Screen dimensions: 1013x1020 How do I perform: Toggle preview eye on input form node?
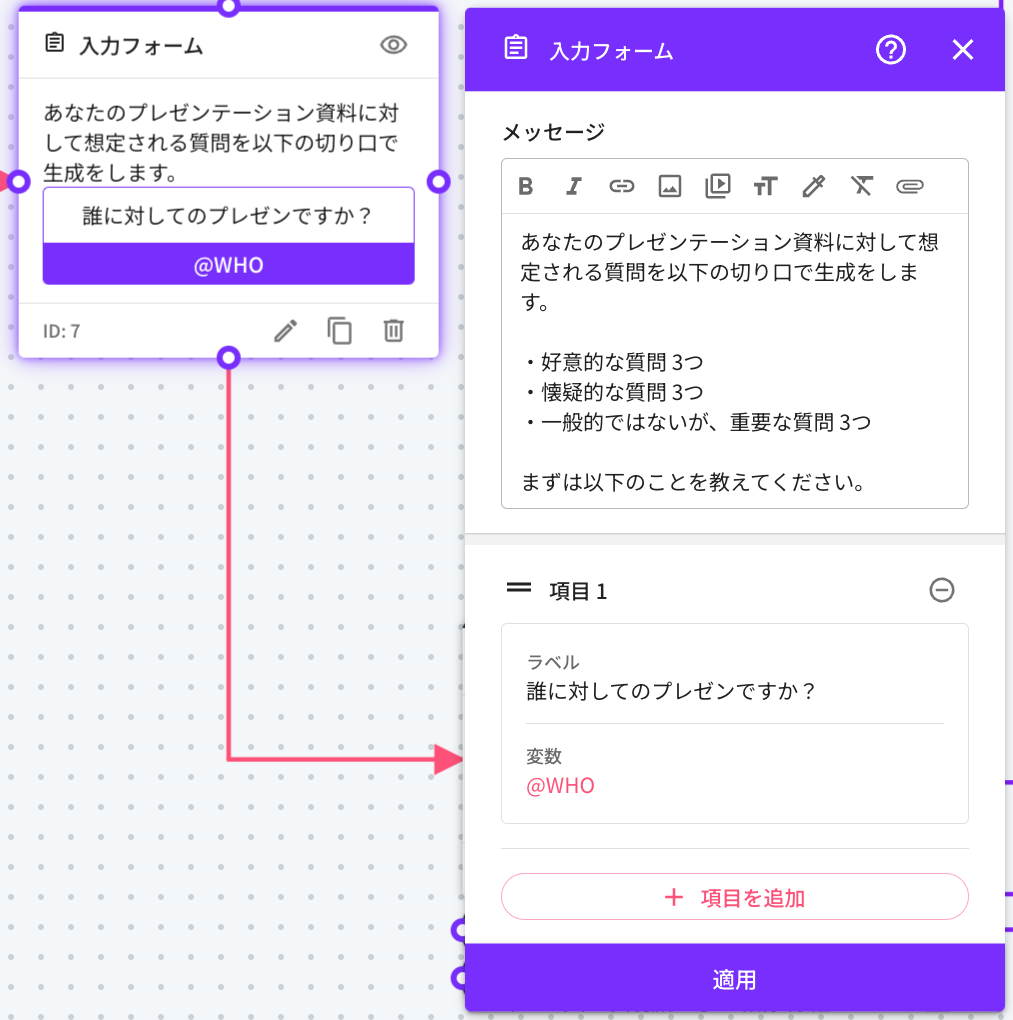point(394,45)
